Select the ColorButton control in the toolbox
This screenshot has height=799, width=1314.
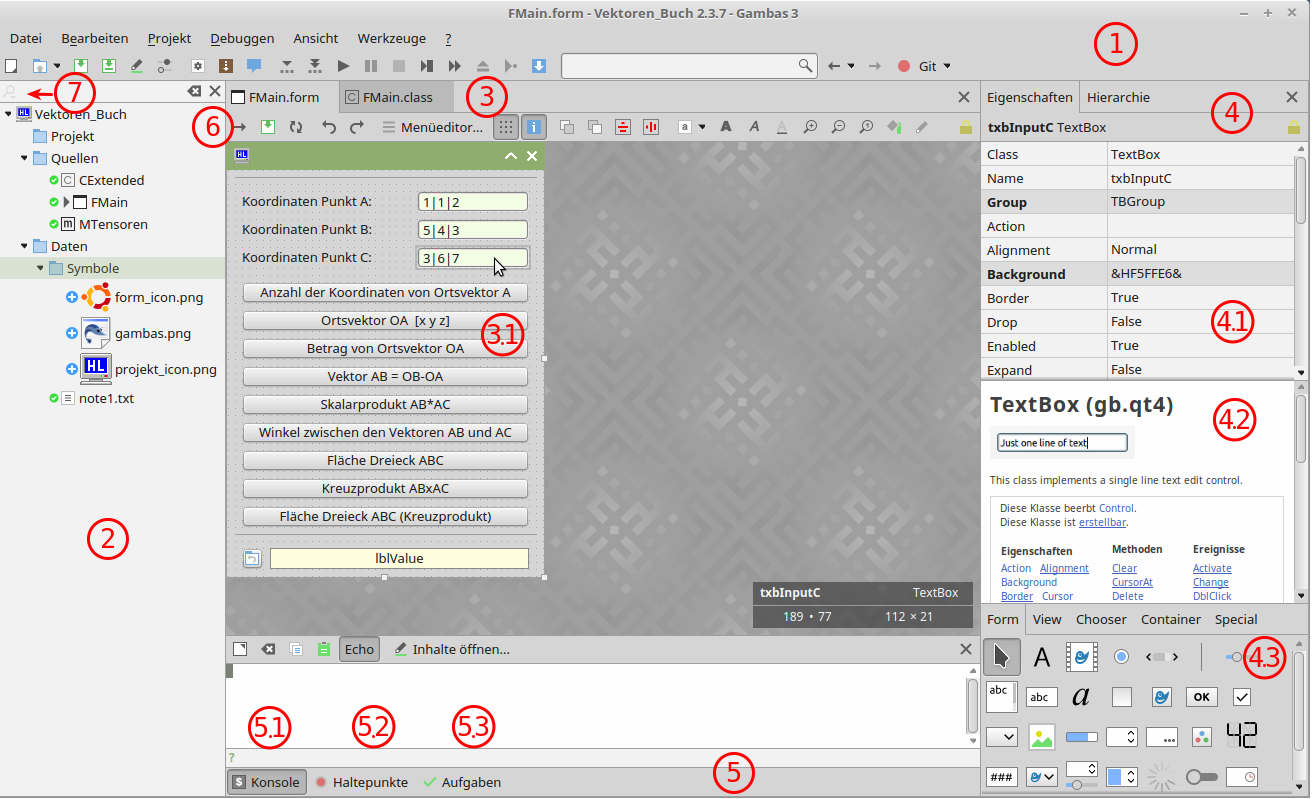[x=1202, y=737]
